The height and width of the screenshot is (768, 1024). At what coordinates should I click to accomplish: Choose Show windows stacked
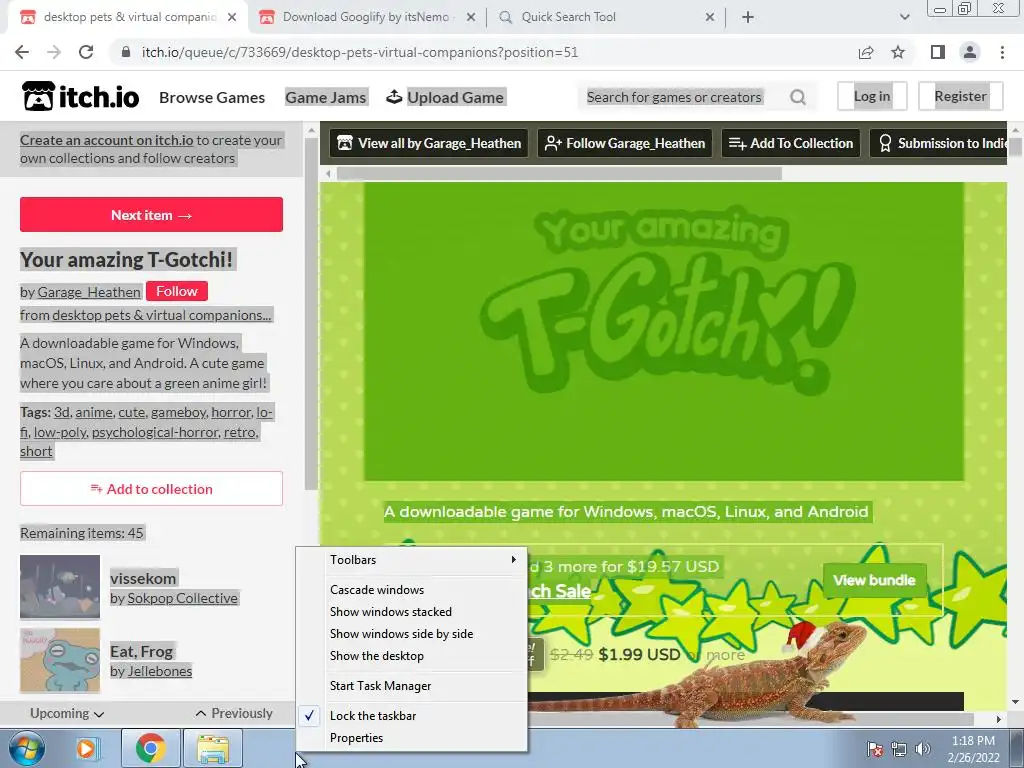coord(411,612)
